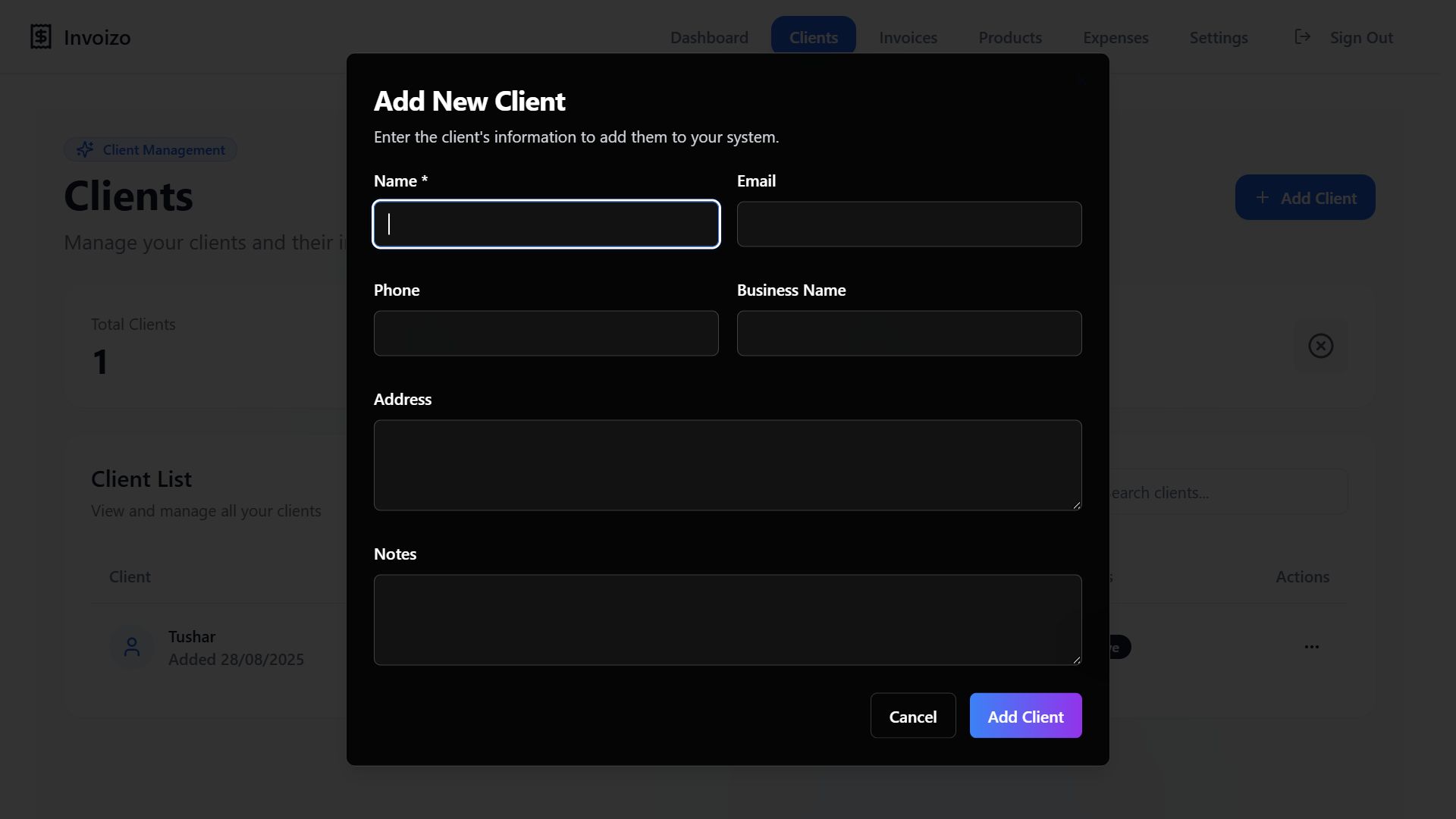Click the Business Name field
The height and width of the screenshot is (819, 1456).
point(908,334)
